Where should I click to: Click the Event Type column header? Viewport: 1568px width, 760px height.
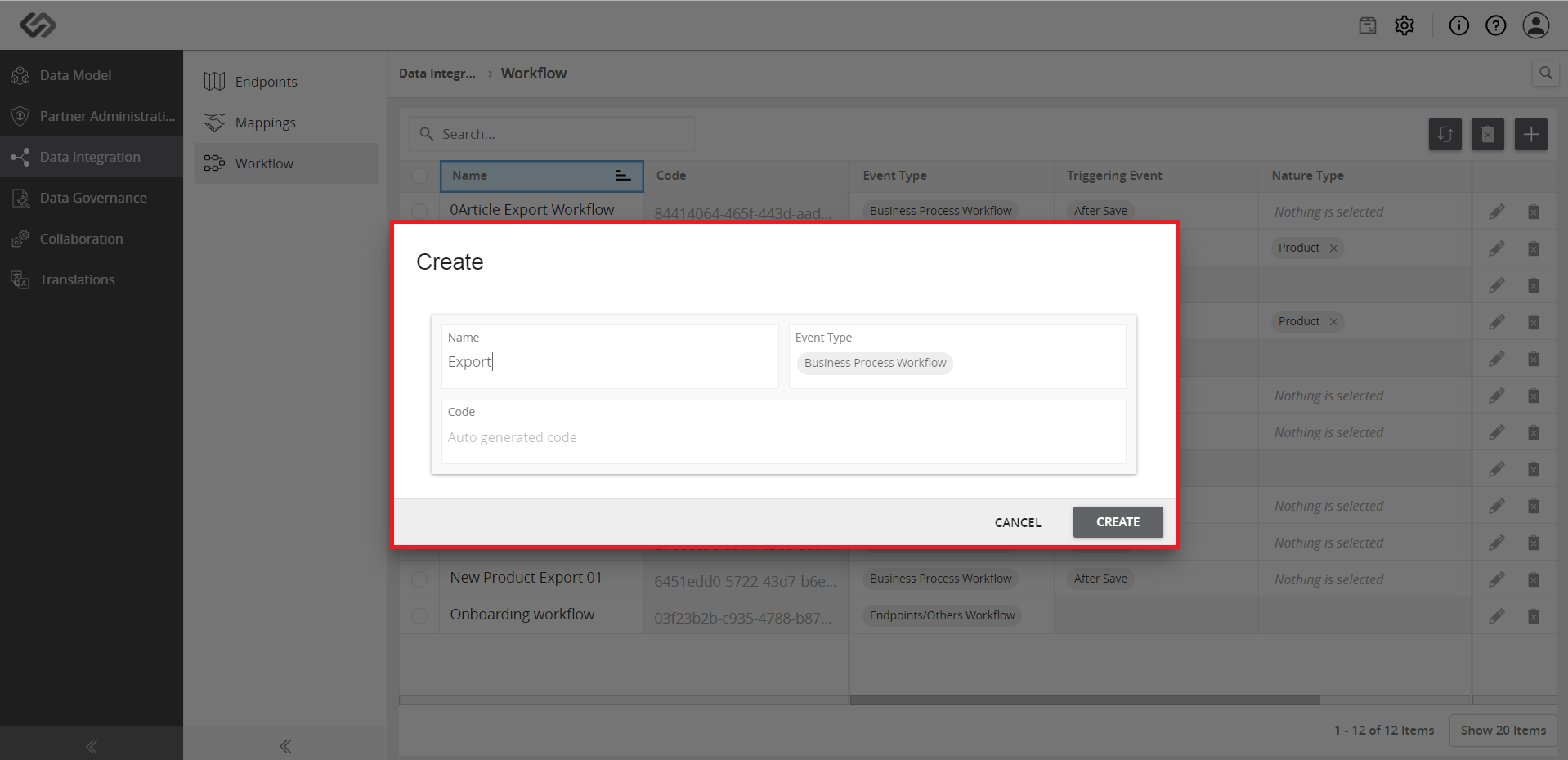coord(952,176)
